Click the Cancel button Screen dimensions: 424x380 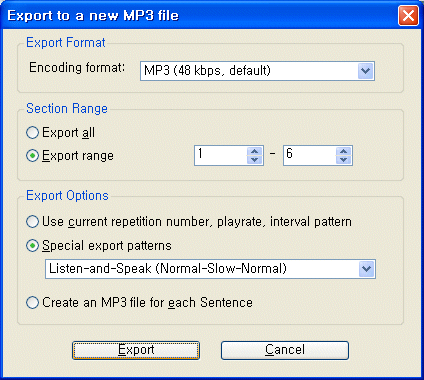pyautogui.click(x=285, y=350)
